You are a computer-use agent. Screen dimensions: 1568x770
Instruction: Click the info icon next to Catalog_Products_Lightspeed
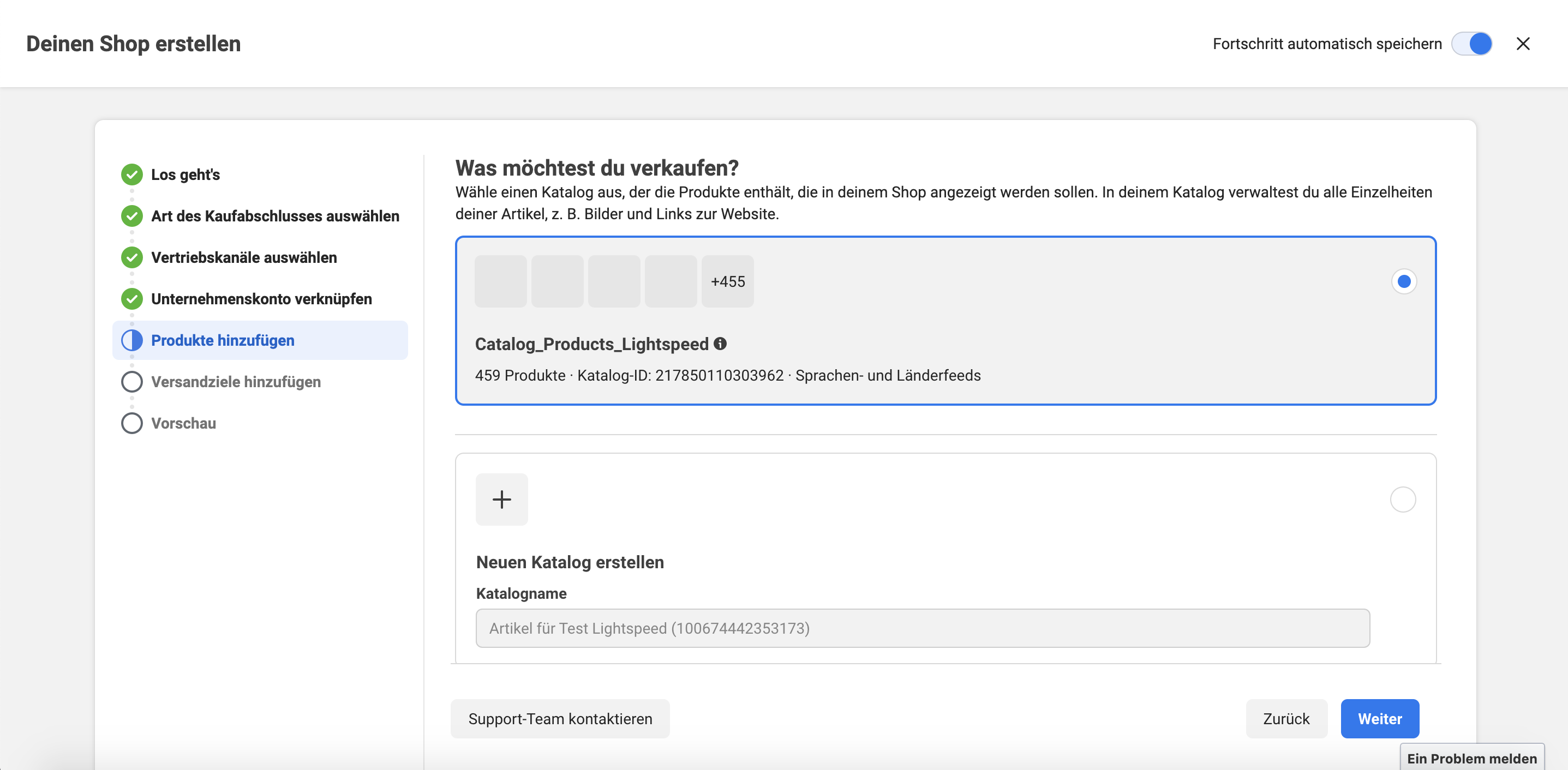[x=720, y=344]
